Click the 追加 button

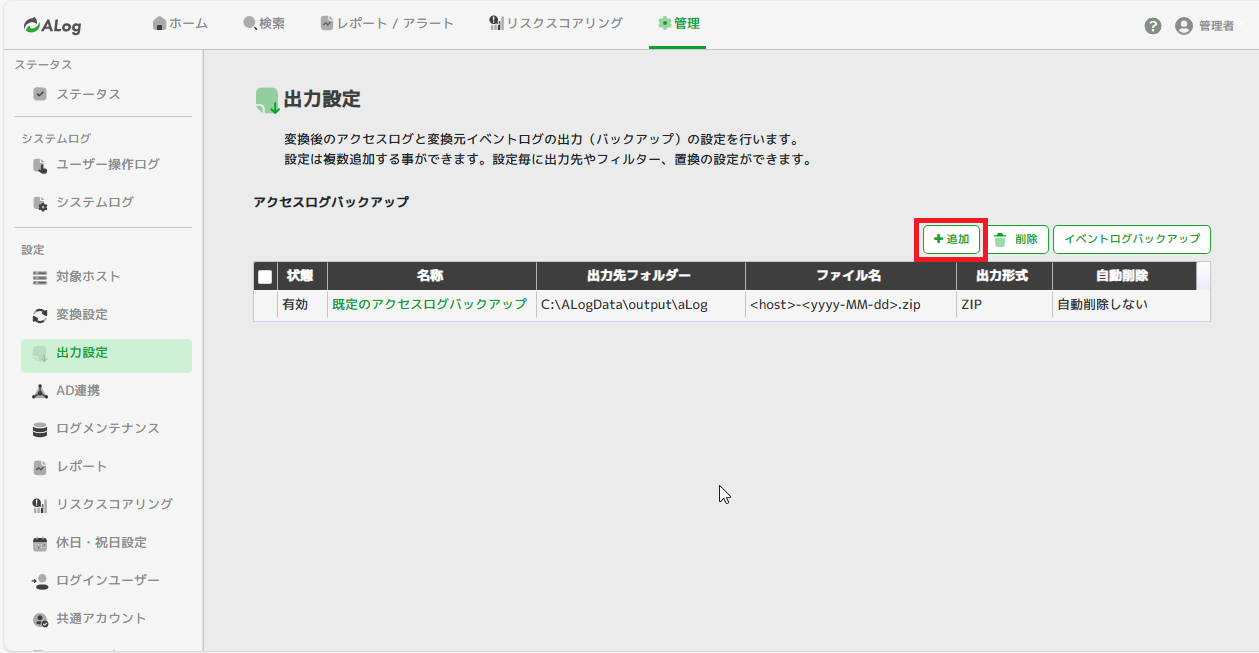951,240
